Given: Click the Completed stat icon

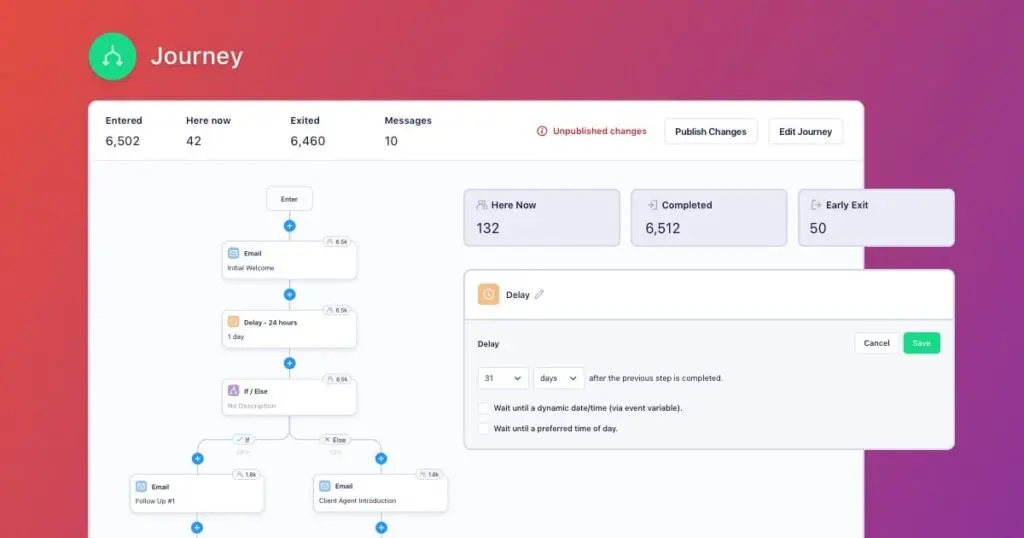Looking at the screenshot, I should click(x=652, y=205).
